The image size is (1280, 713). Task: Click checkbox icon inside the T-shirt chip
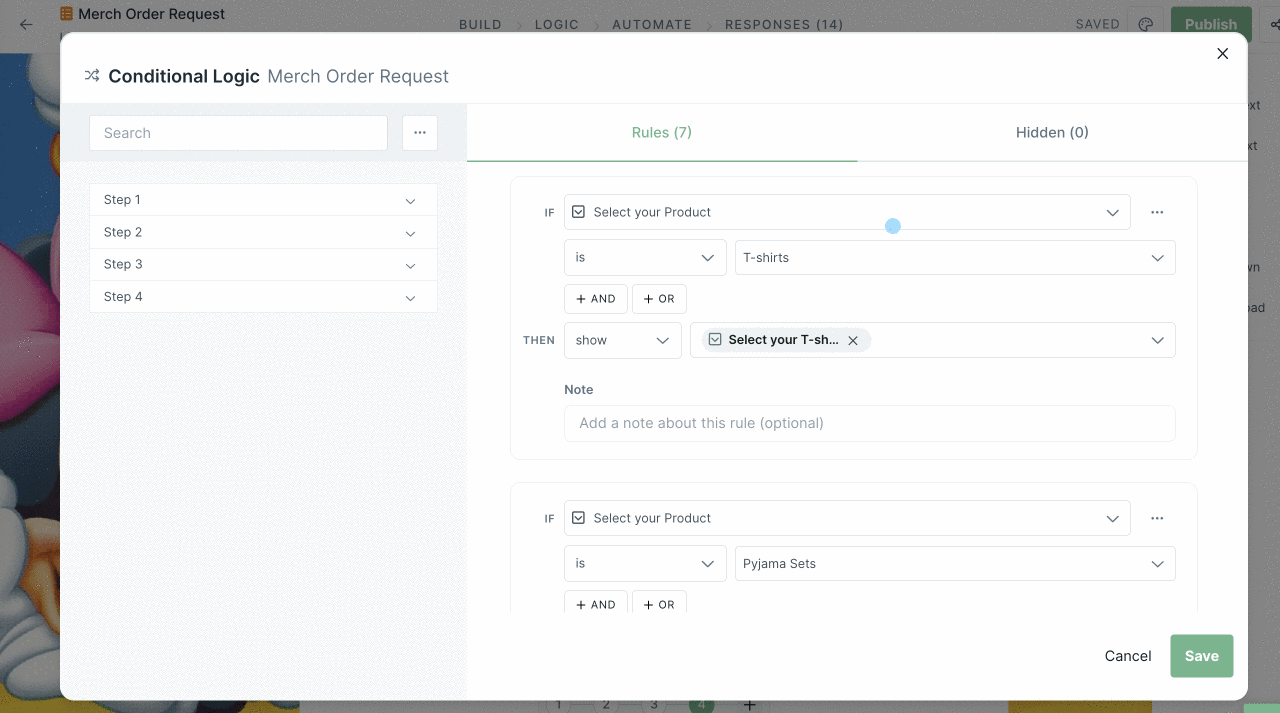(x=715, y=340)
